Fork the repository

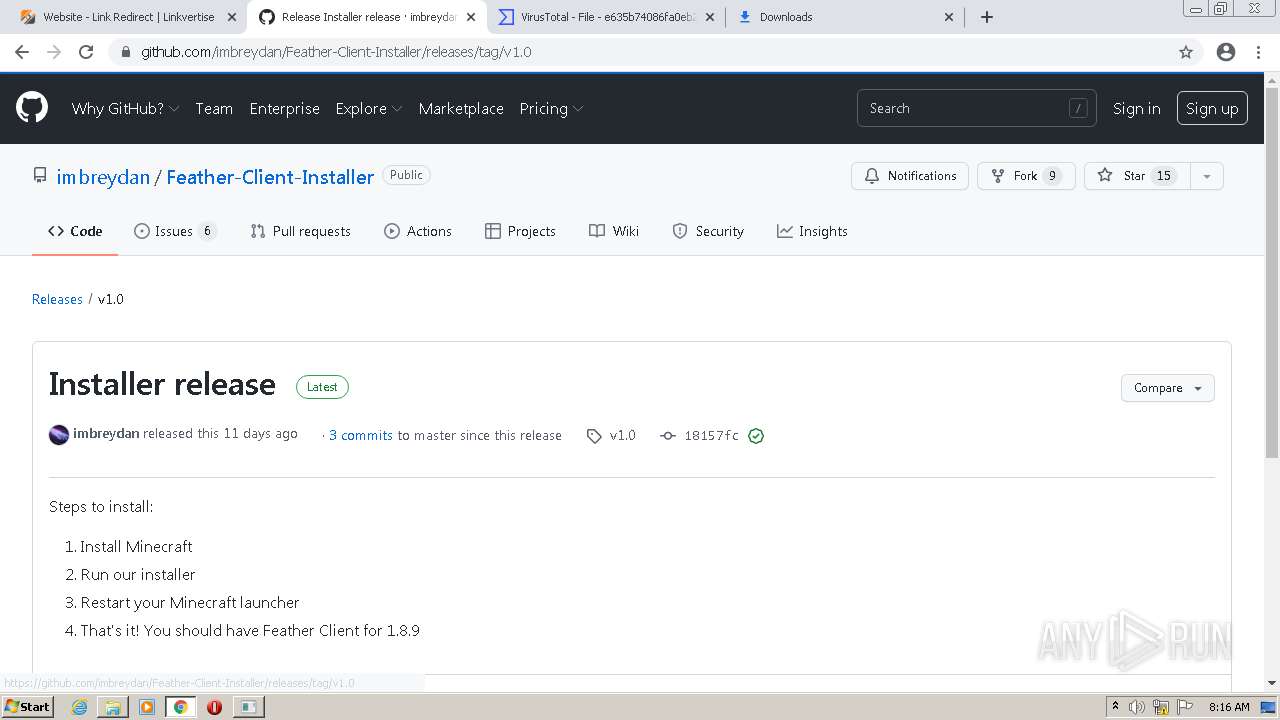[1026, 176]
